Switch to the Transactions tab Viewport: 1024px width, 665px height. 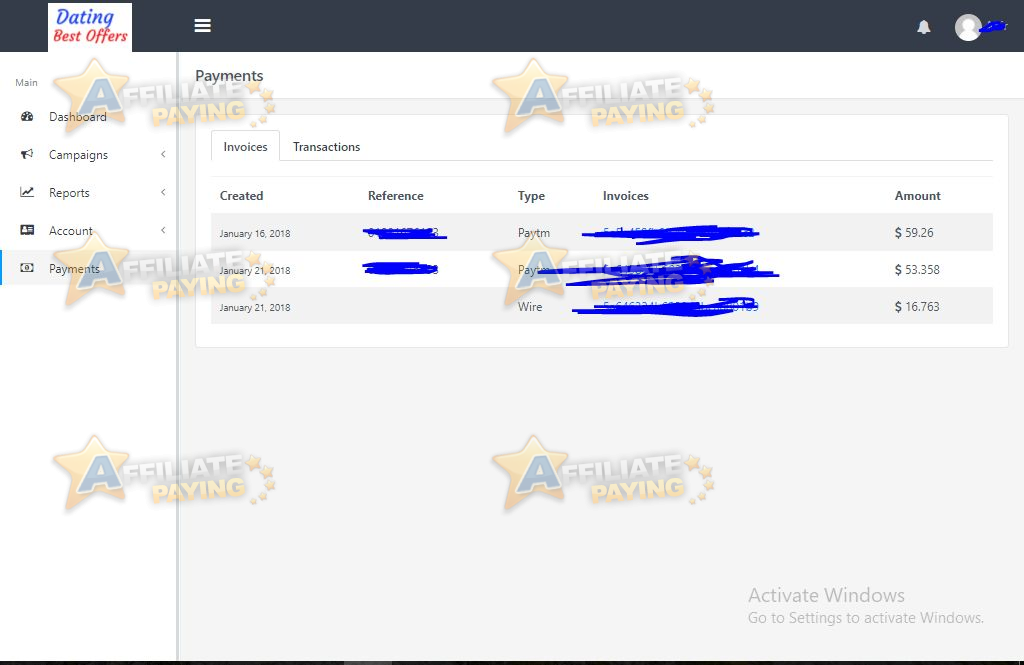click(326, 146)
